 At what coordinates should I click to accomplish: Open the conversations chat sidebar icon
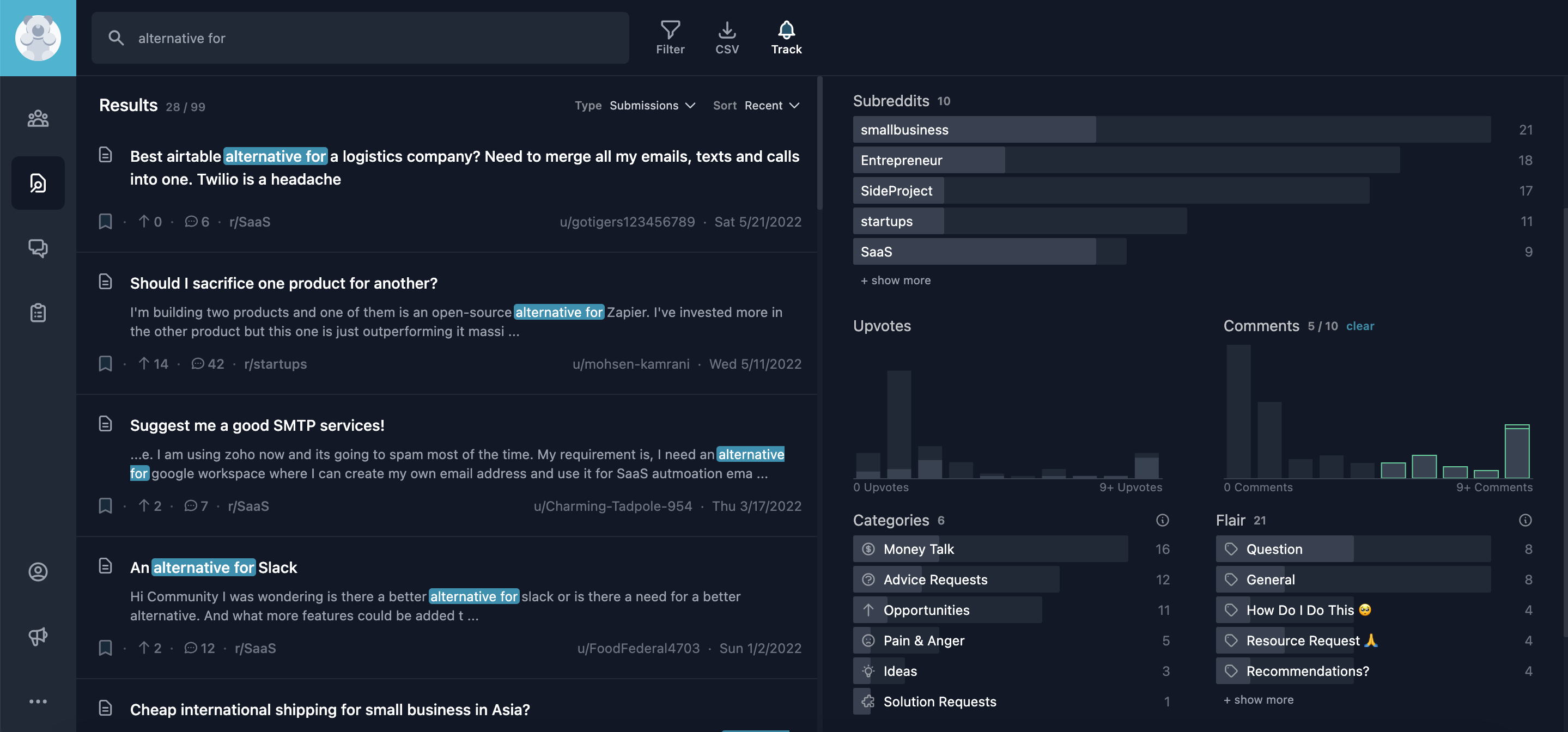click(x=38, y=248)
